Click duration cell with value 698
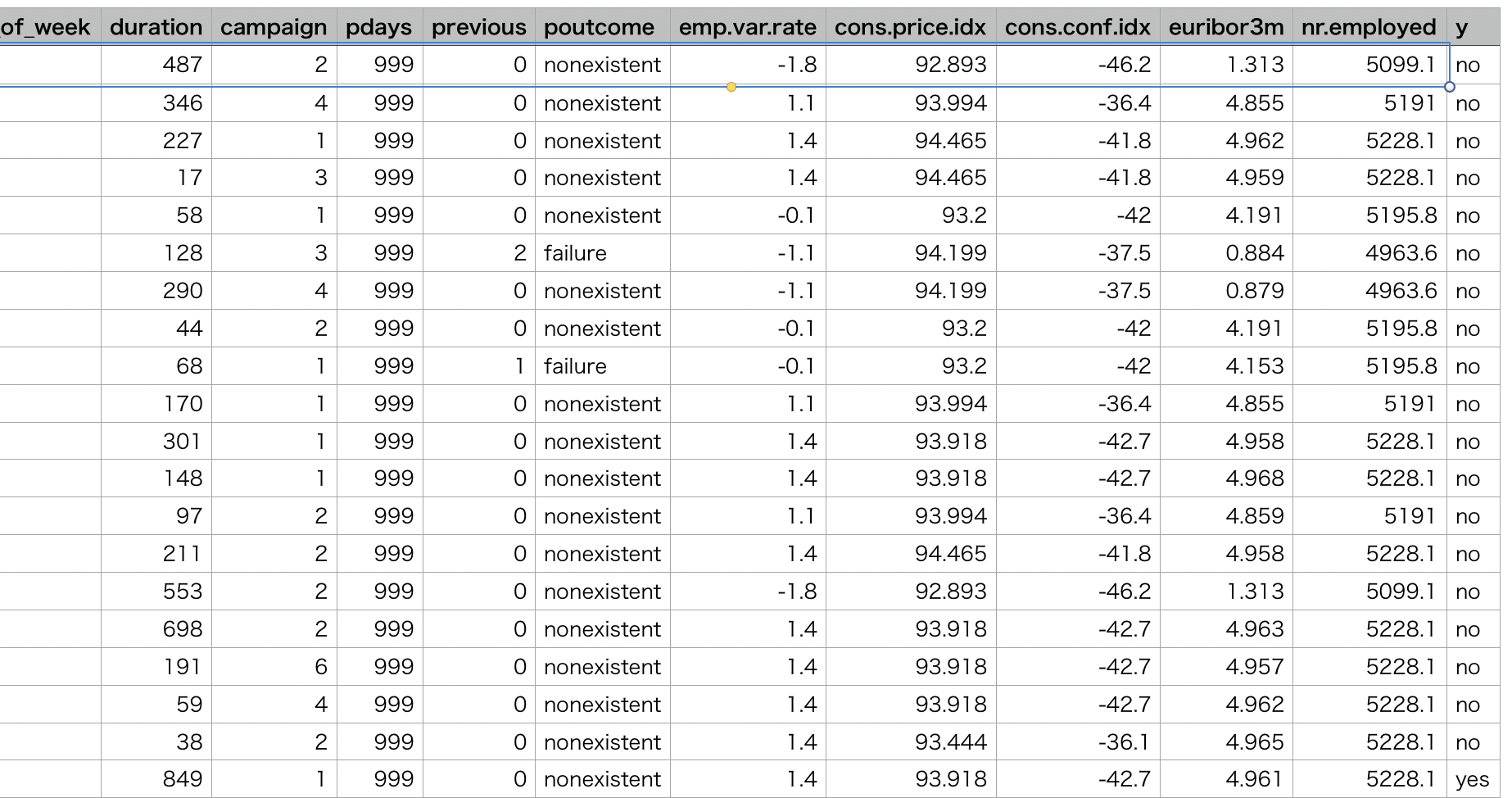This screenshot has height=798, width=1512. point(156,629)
